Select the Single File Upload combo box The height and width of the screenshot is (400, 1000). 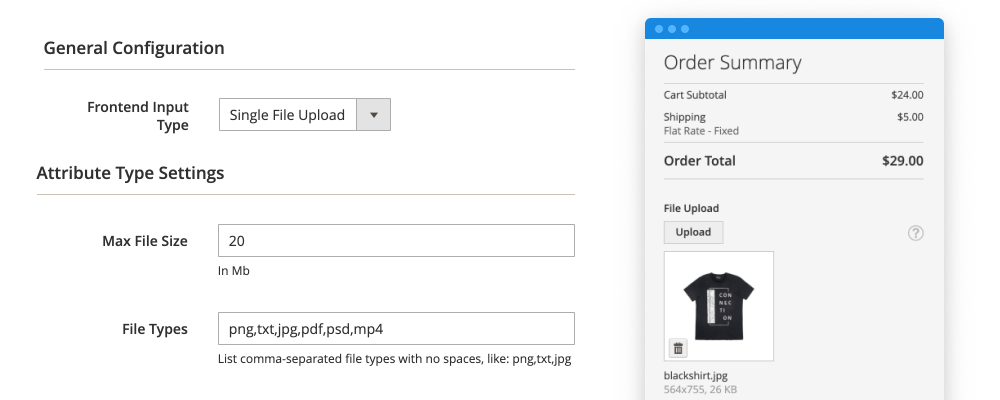288,114
